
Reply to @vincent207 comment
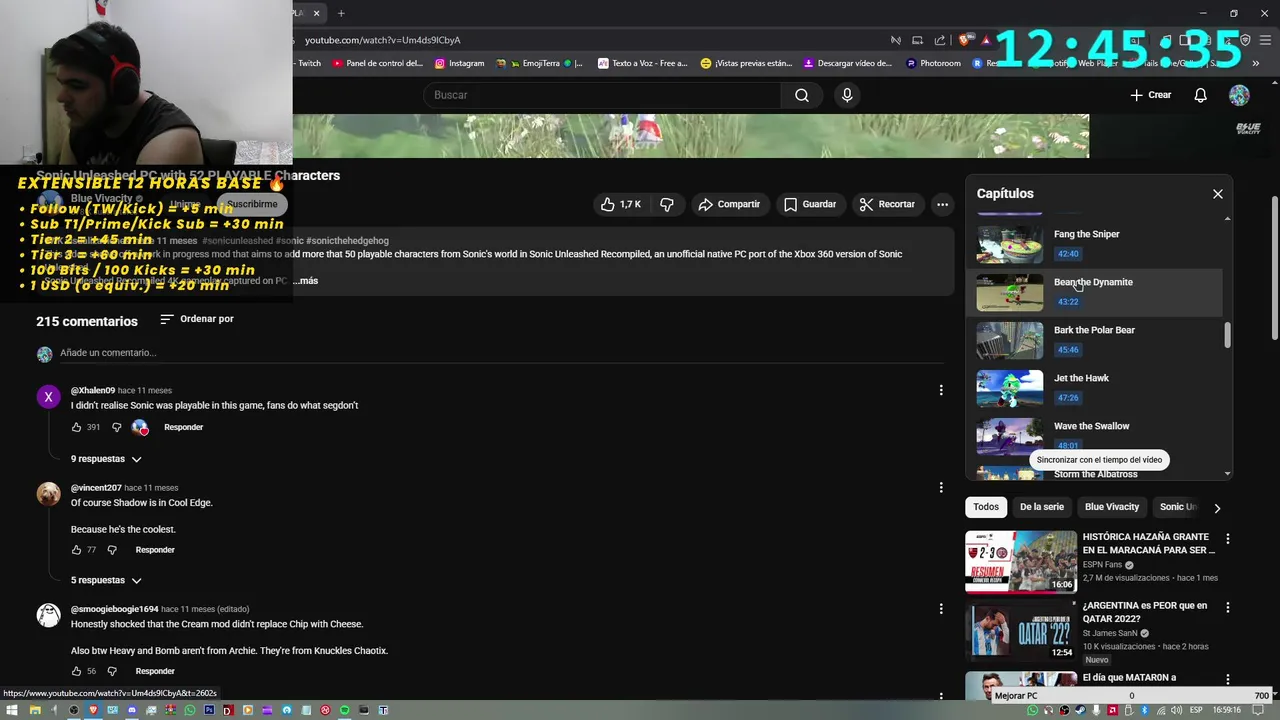(x=155, y=550)
